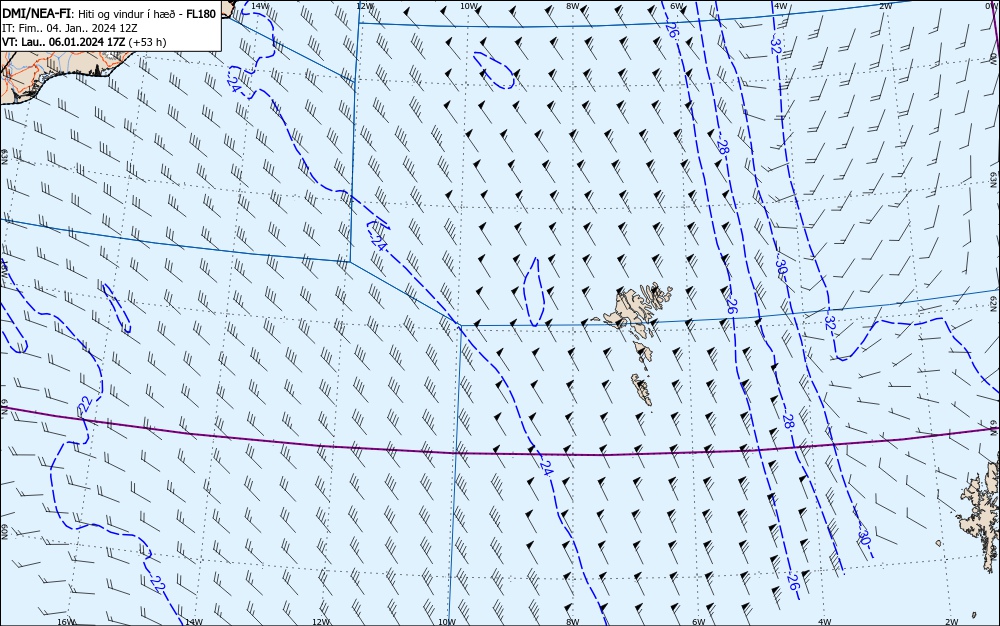Click the 32 isotherm label nearest the top edge
The width and height of the screenshot is (1000, 626).
(776, 46)
